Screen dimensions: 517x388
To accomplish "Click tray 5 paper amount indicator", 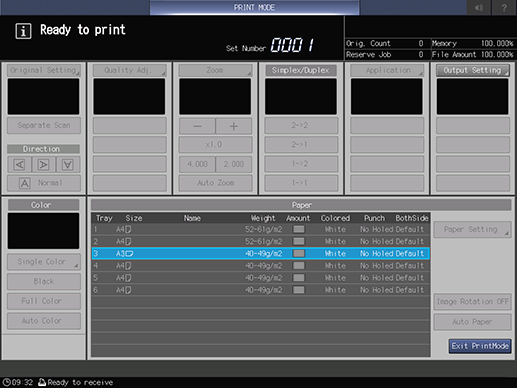I will click(299, 278).
